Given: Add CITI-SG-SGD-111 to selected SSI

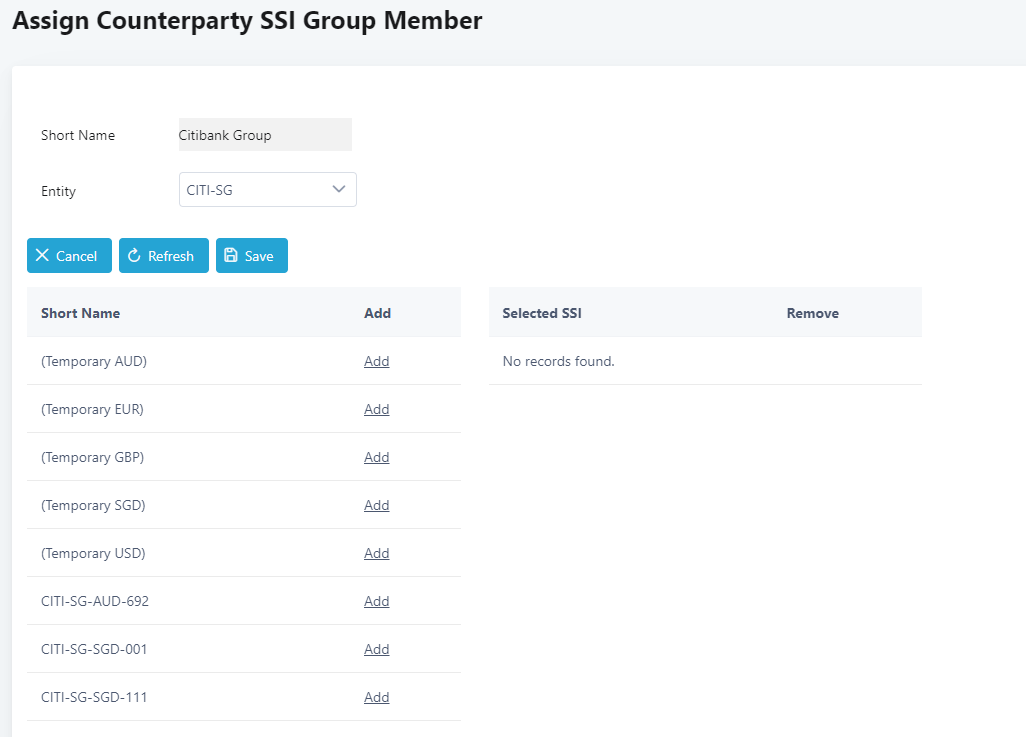Looking at the screenshot, I should tap(376, 697).
